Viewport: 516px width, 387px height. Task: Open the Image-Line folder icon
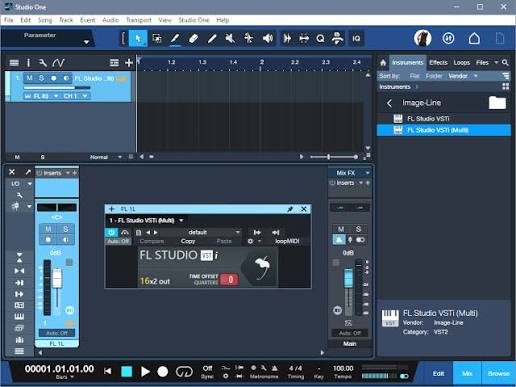tap(497, 103)
